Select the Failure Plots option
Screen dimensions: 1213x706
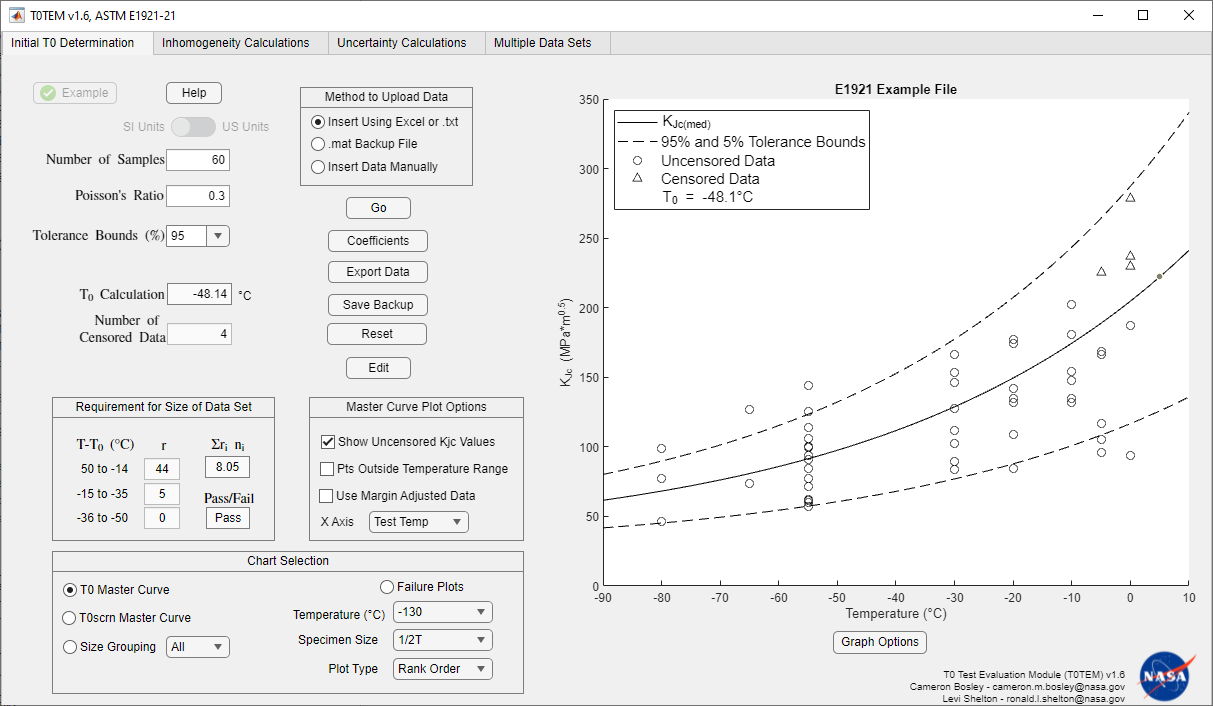tap(422, 587)
